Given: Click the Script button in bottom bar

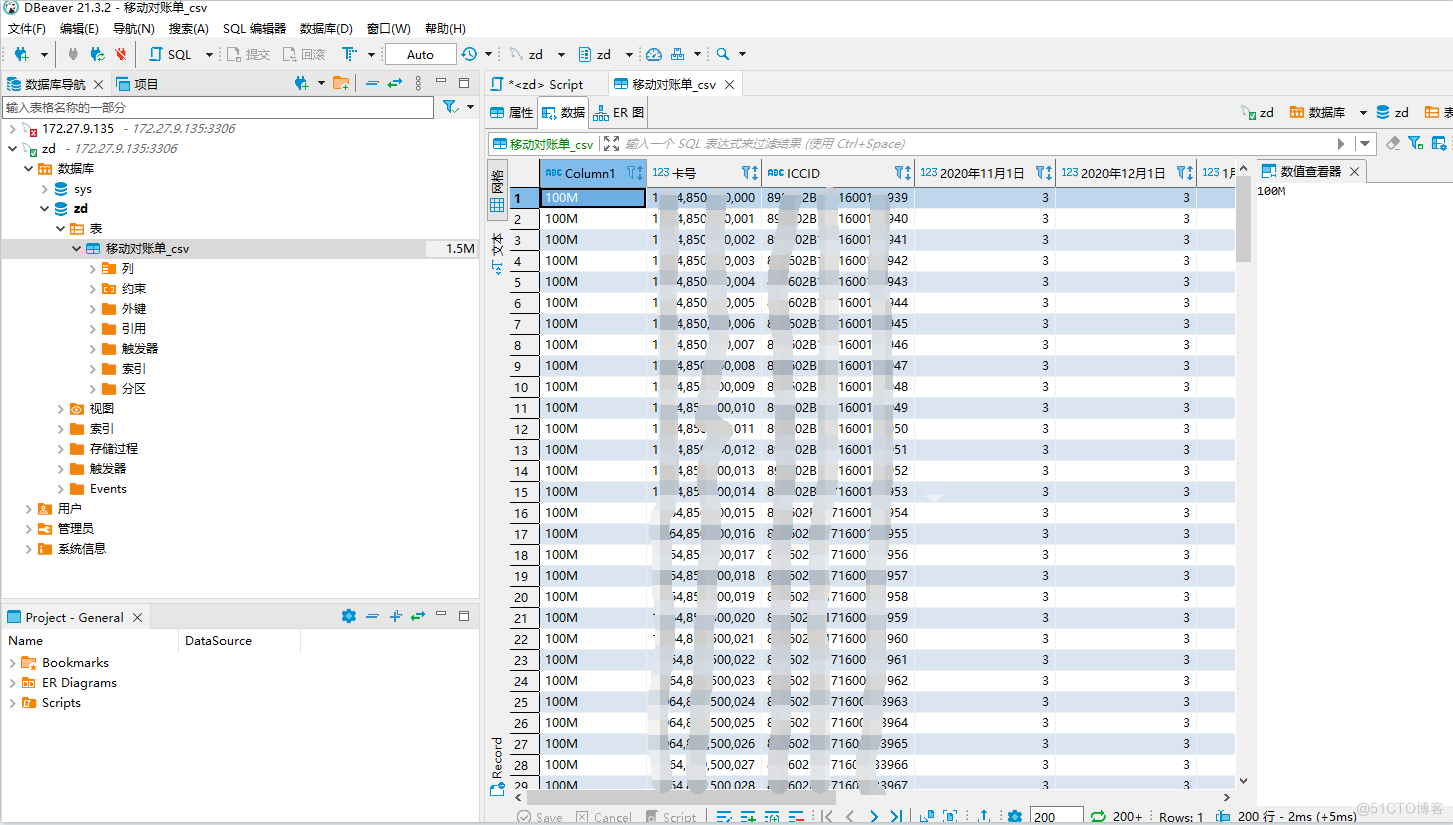Looking at the screenshot, I should point(670,817).
